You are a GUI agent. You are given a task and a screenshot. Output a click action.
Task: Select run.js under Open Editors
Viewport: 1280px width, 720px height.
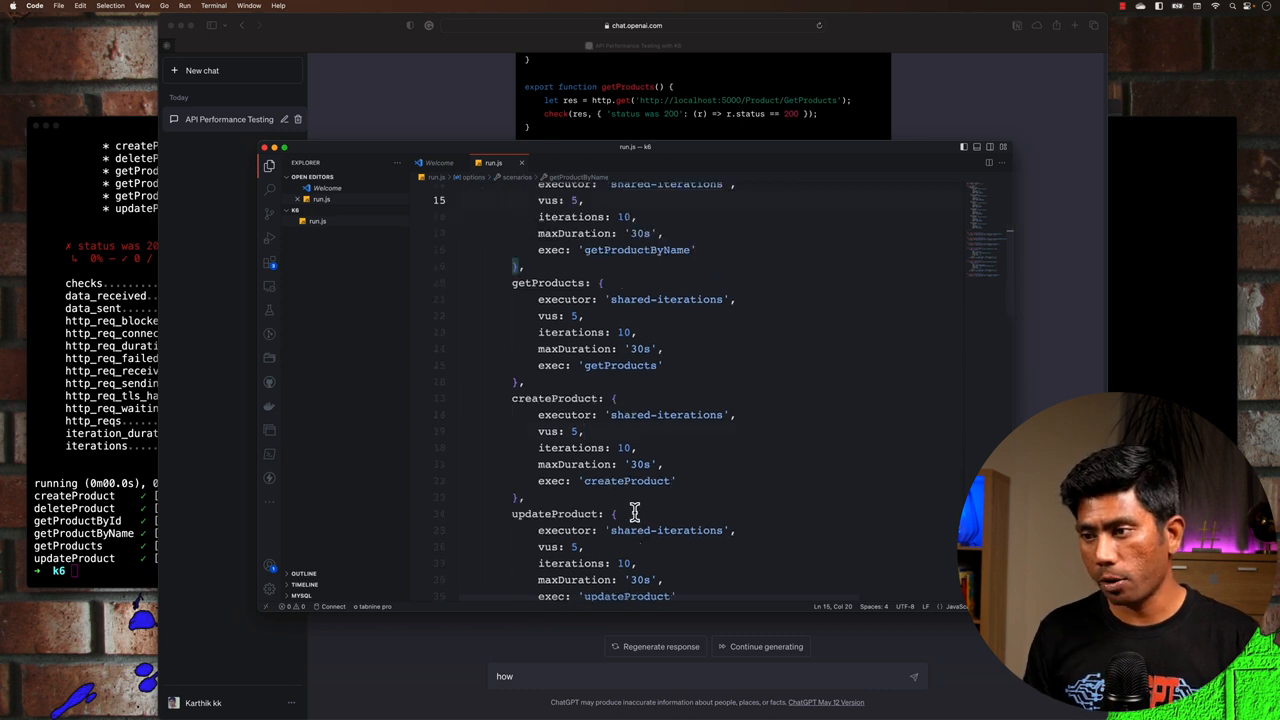coord(321,199)
